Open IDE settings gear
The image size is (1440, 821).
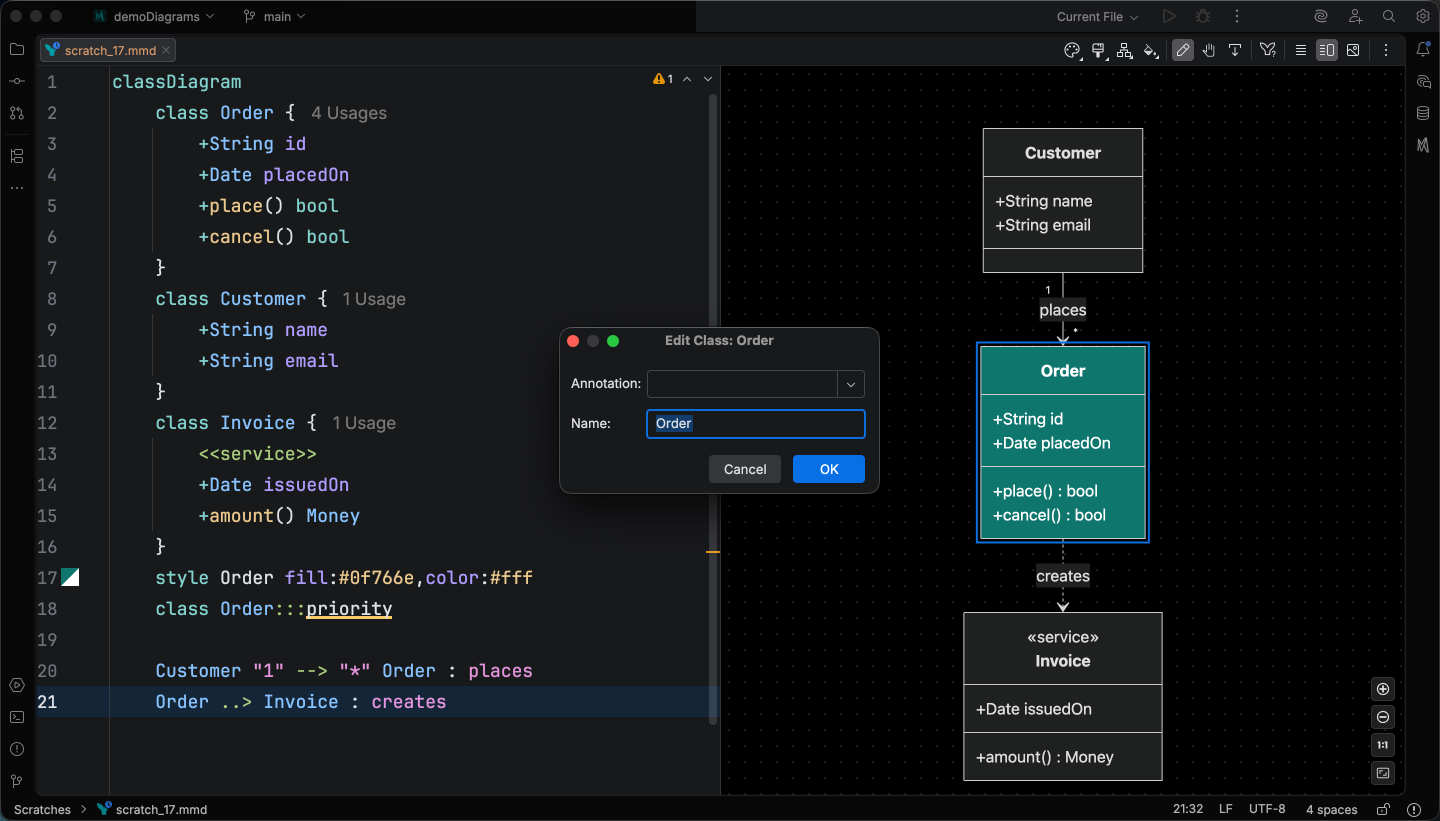click(x=1423, y=17)
